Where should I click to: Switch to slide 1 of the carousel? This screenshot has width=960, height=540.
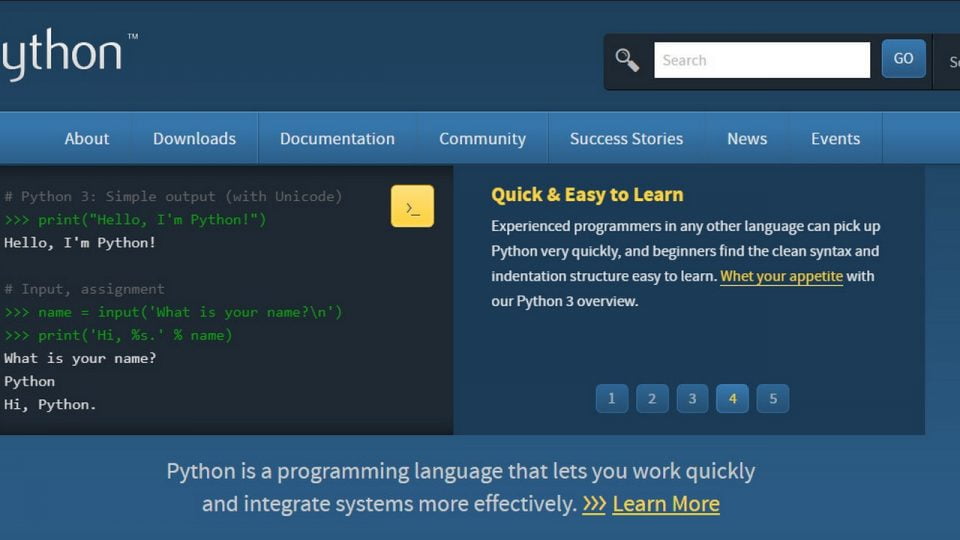pyautogui.click(x=612, y=399)
